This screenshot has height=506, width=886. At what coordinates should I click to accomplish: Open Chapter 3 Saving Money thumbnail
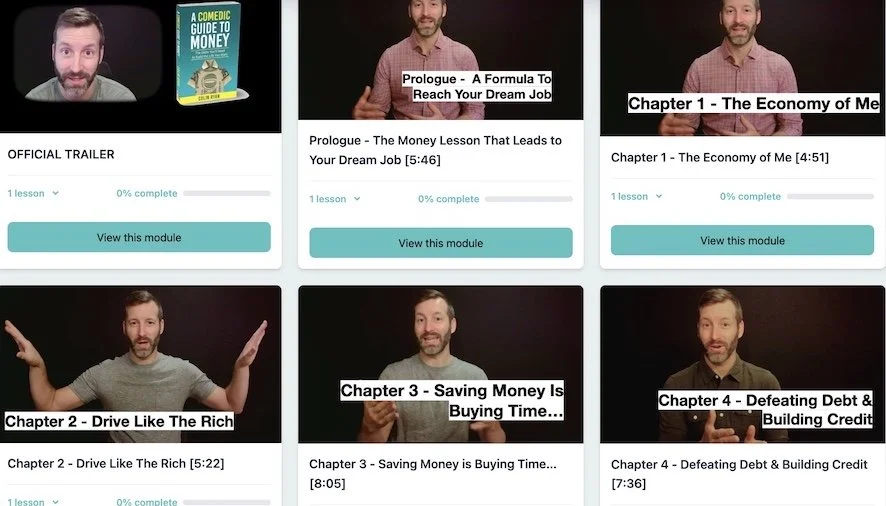441,364
